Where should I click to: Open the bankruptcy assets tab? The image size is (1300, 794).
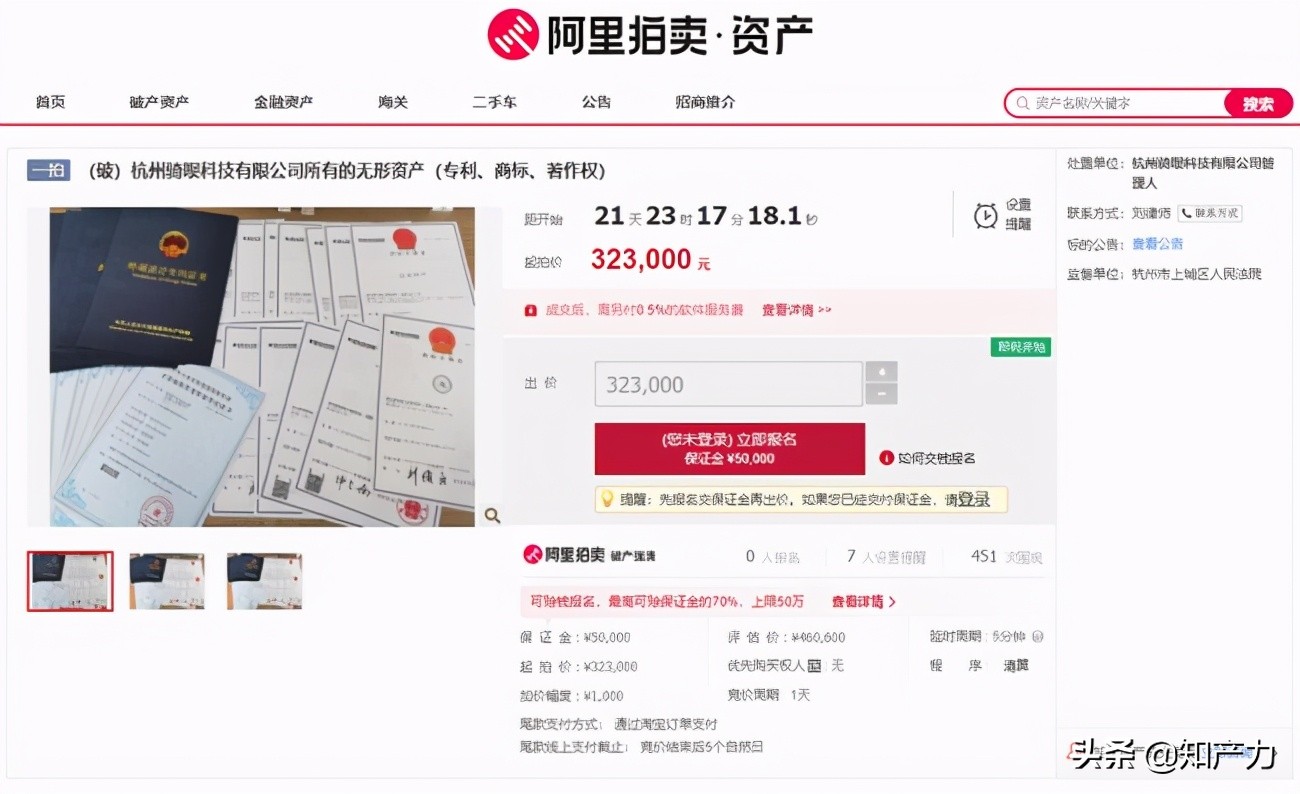159,102
